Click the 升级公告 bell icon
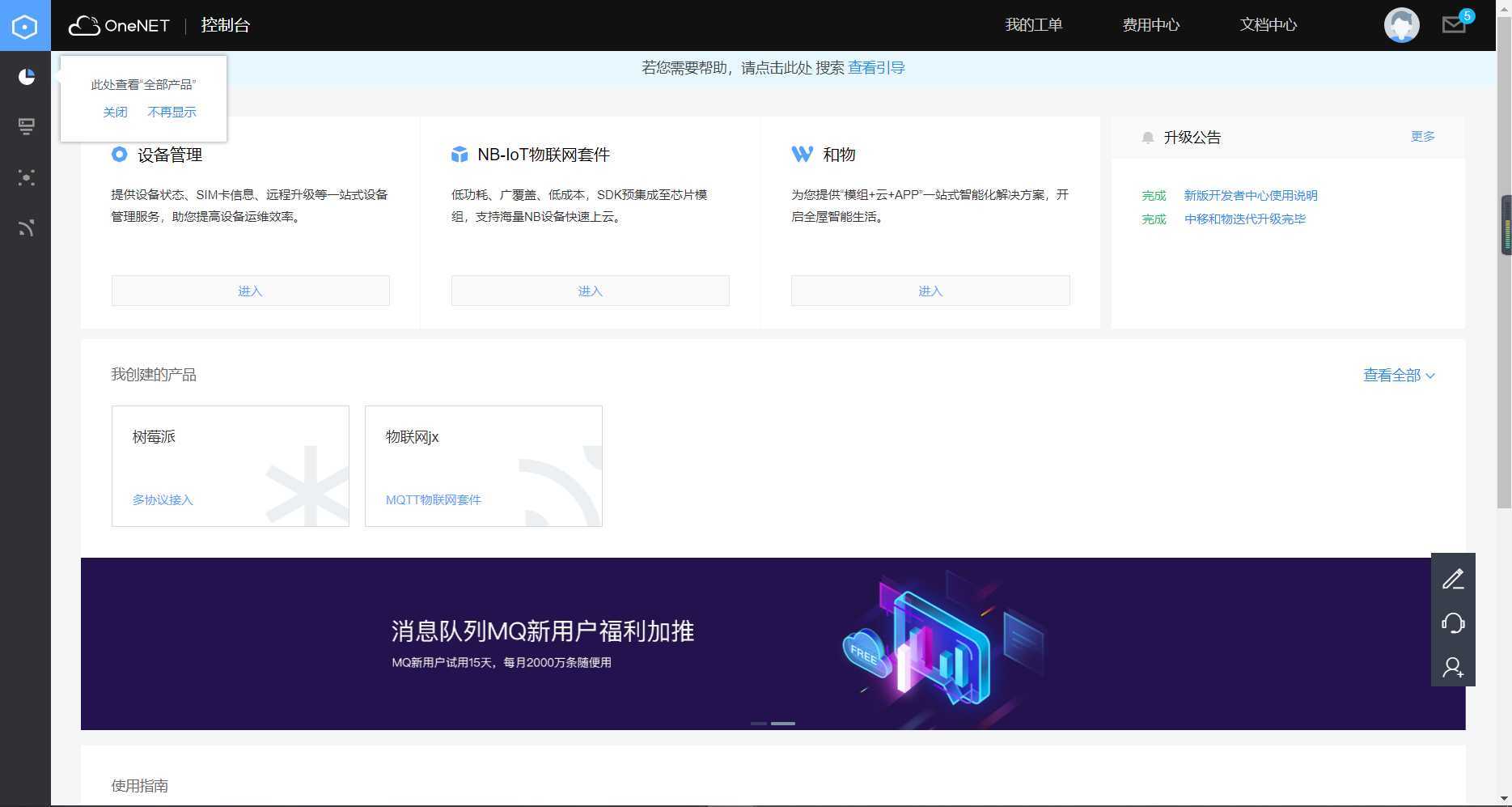The height and width of the screenshot is (807, 1512). (x=1147, y=138)
